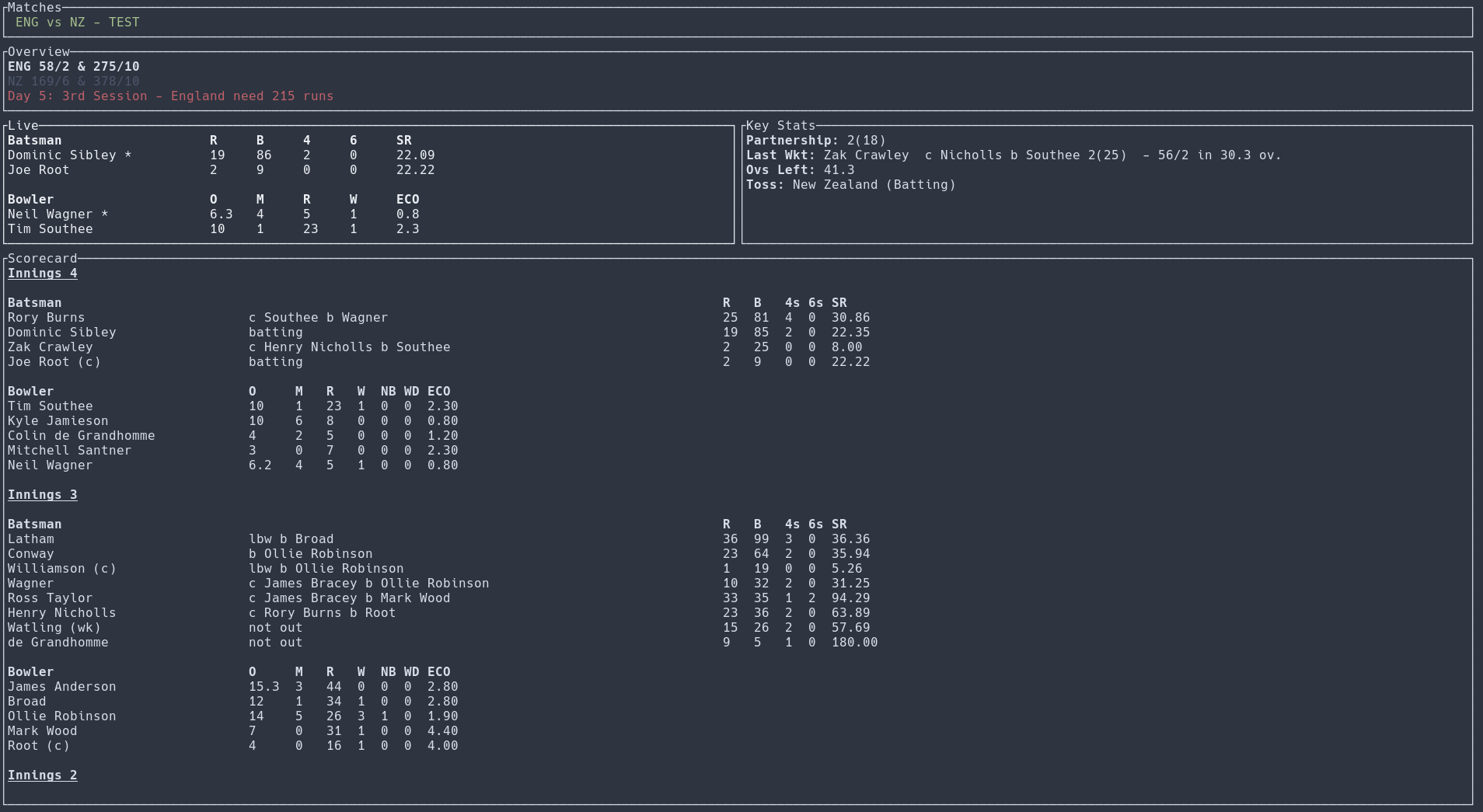
Task: Select the ENG vs NZ - TEST match
Action: [x=78, y=23]
